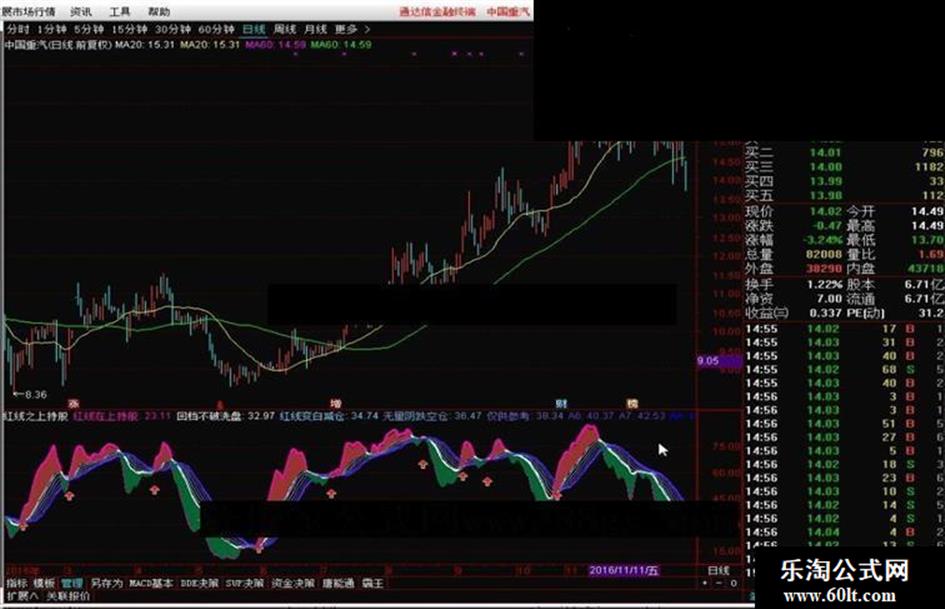This screenshot has height=609, width=945.
Task: Click the minus zoom-out button
Action: [719, 583]
